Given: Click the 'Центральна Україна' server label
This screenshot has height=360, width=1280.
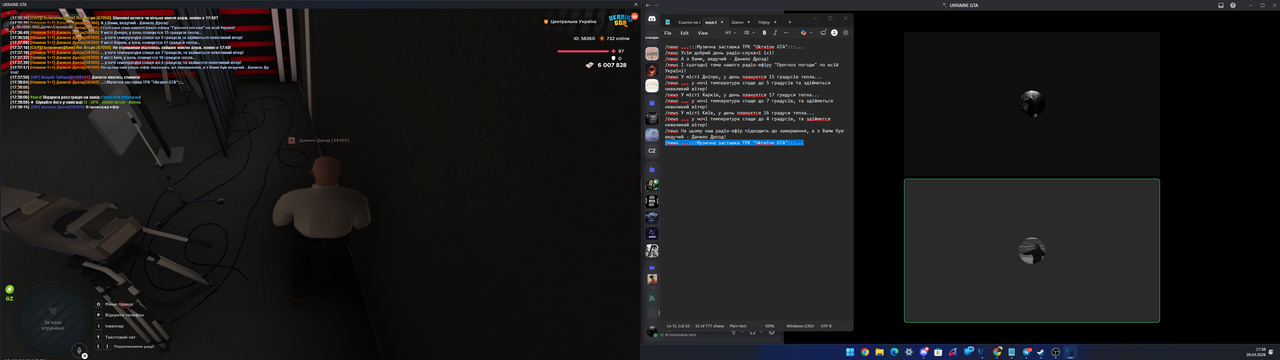Looking at the screenshot, I should (x=574, y=21).
